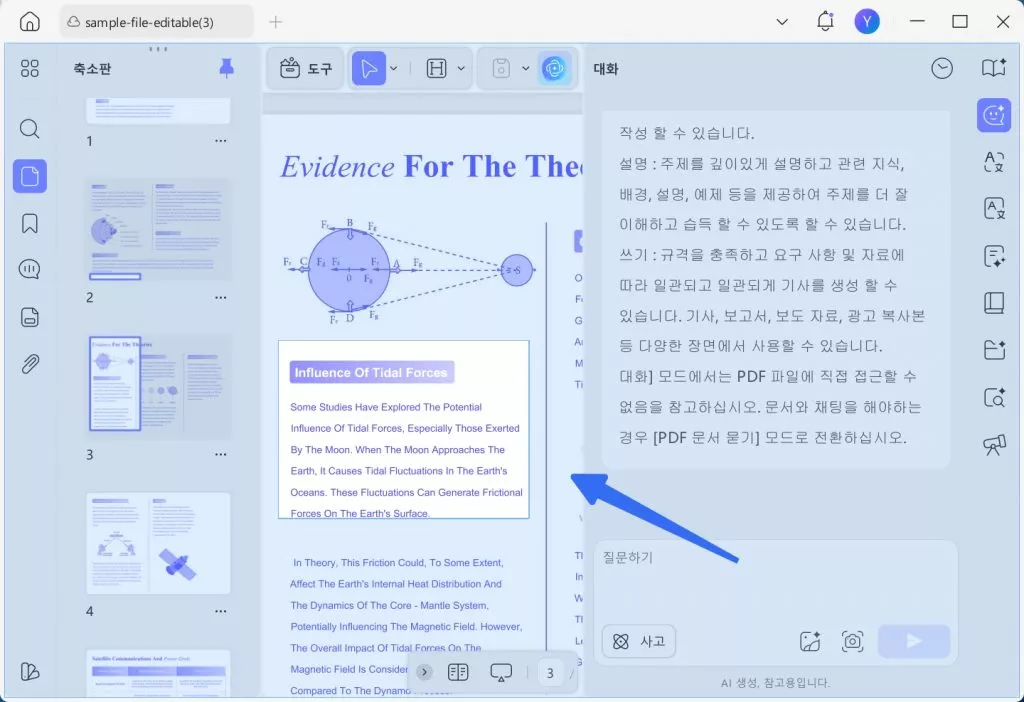The width and height of the screenshot is (1024, 702).
Task: Select the page 3 thumbnail
Action: pyautogui.click(x=159, y=386)
